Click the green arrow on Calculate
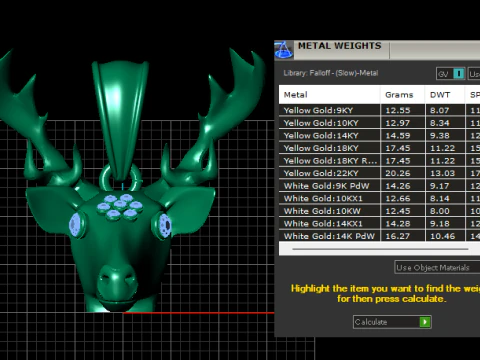 [425, 322]
